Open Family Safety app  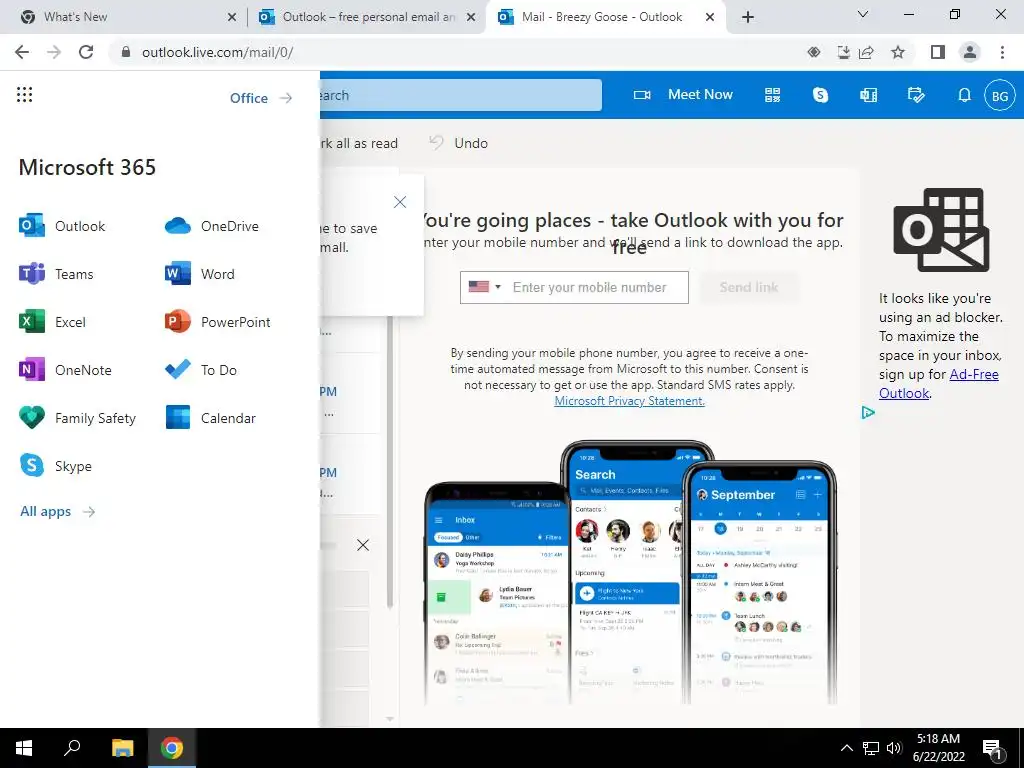click(x=78, y=418)
